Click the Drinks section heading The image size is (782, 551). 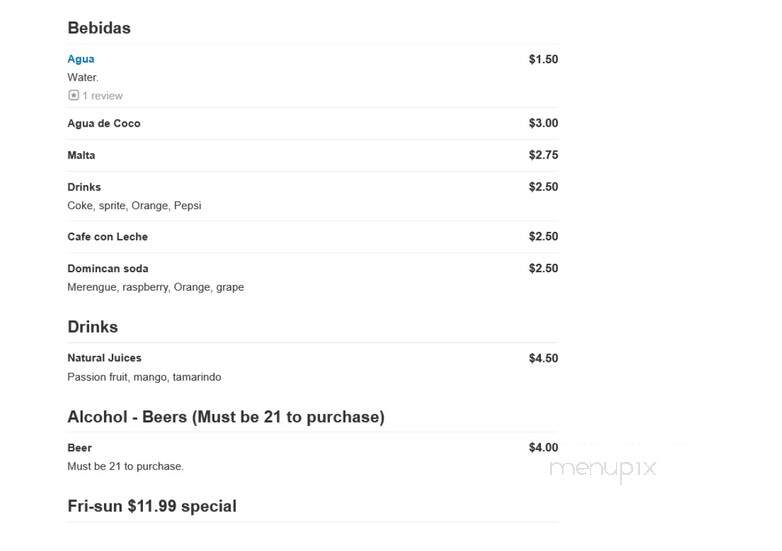click(93, 327)
